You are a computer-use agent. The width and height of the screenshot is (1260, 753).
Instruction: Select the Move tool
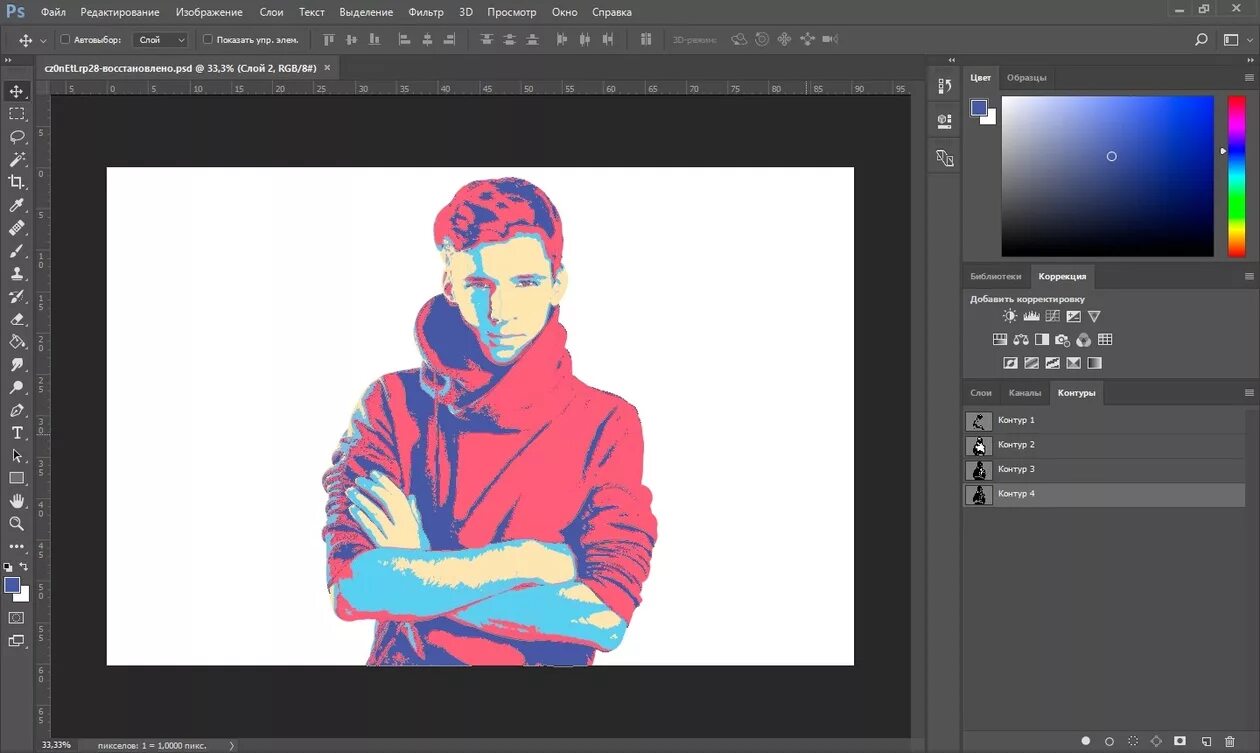point(17,91)
